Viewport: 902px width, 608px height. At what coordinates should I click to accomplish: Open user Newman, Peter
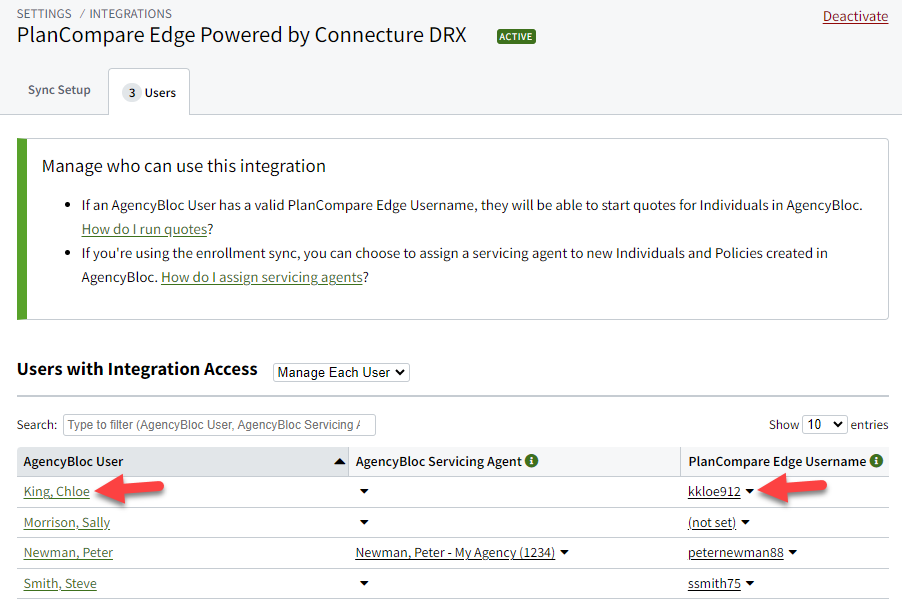coord(68,553)
